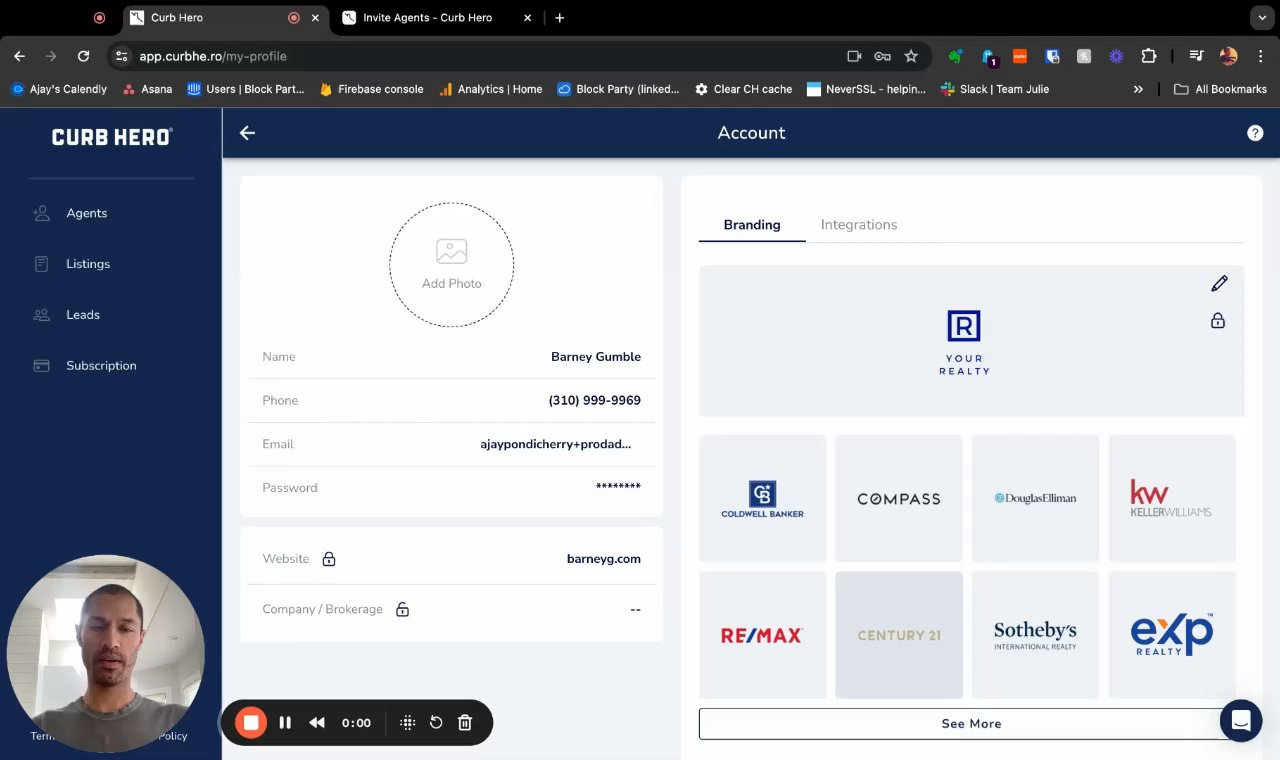
Task: Rewind the recording
Action: click(317, 722)
